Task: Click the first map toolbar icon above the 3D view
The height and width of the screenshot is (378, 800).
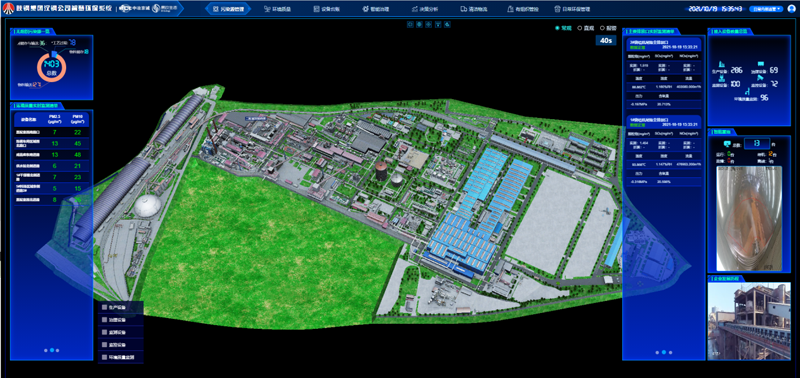Action: (x=409, y=24)
